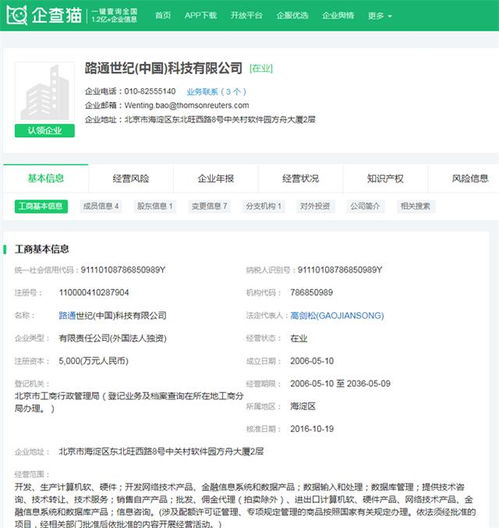Jump to 股东信息 1 section
This screenshot has height=528, width=499.
click(x=155, y=206)
